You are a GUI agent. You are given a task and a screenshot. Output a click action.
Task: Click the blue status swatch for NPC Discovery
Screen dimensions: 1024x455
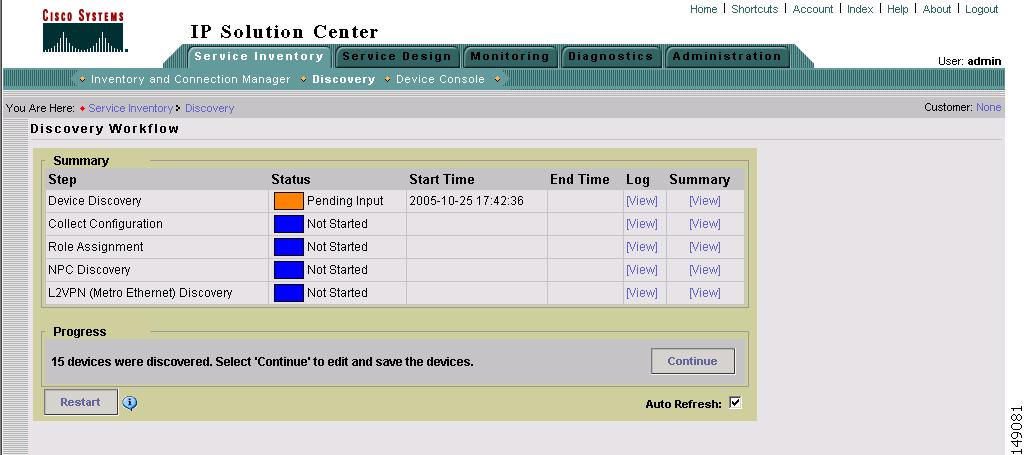289,270
